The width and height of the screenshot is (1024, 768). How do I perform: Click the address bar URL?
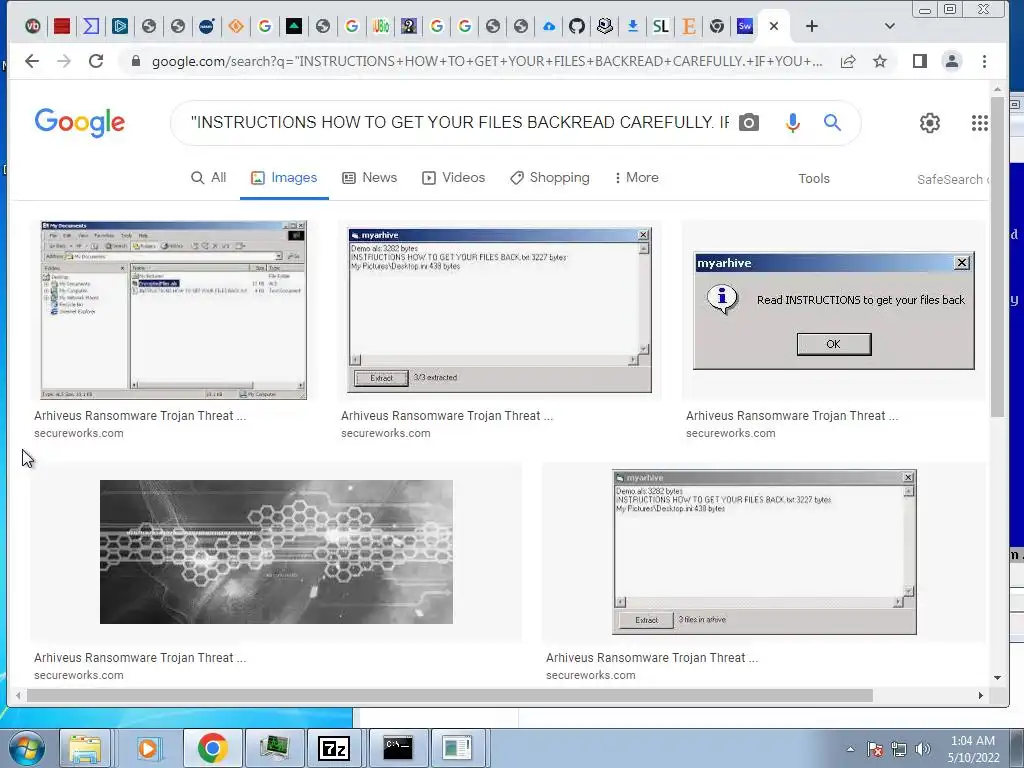pyautogui.click(x=487, y=61)
